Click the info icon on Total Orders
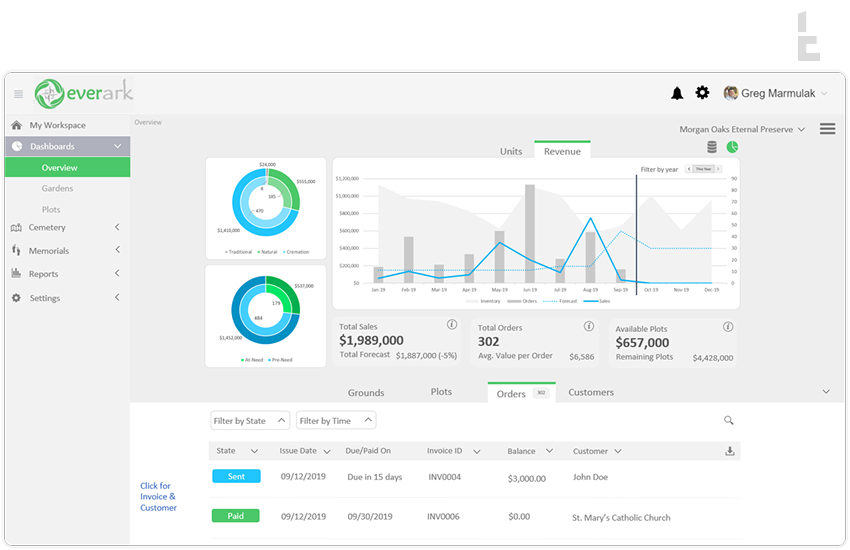The height and width of the screenshot is (550, 850). pyautogui.click(x=589, y=326)
